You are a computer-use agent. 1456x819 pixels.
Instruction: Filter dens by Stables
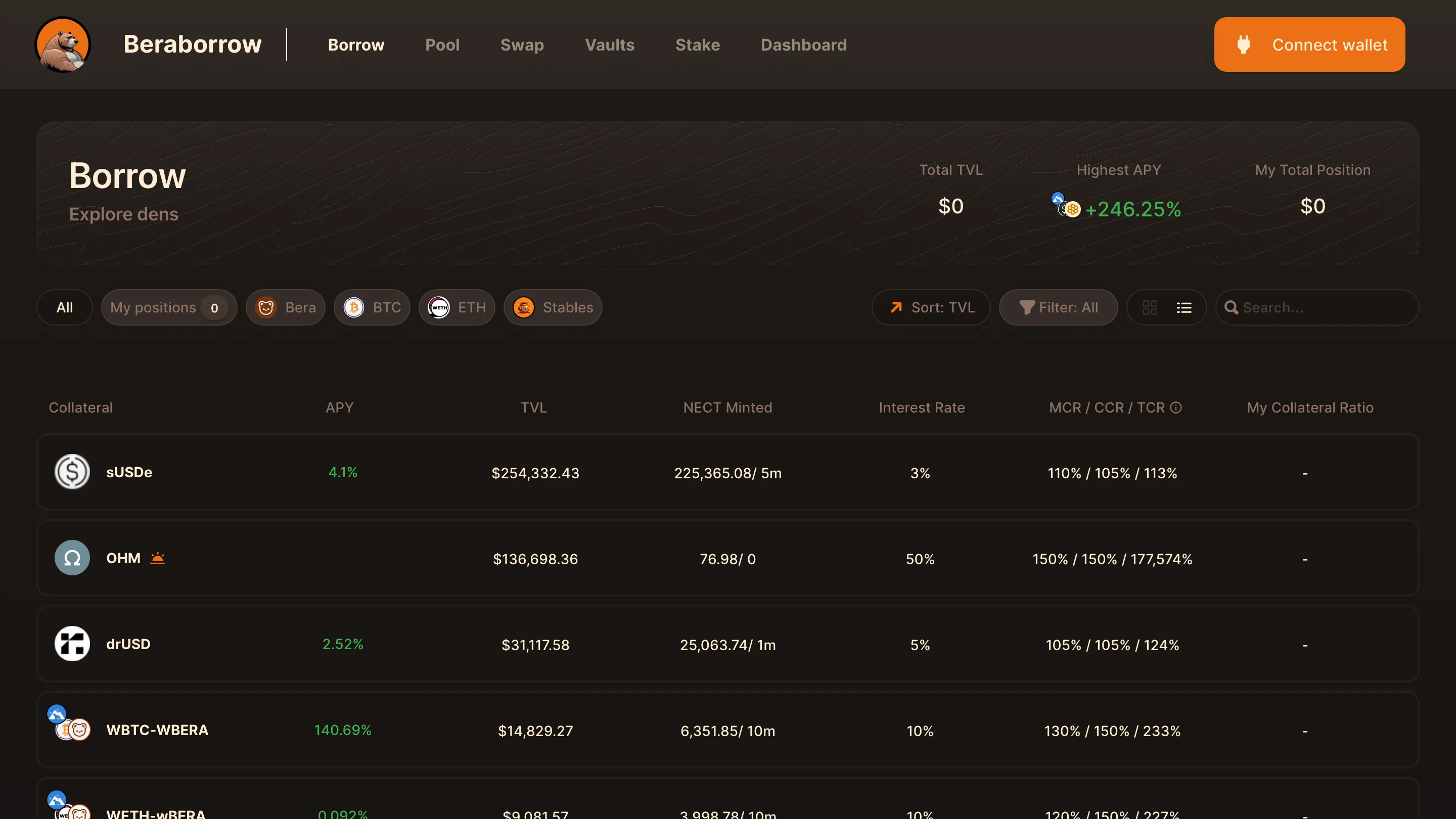(553, 307)
